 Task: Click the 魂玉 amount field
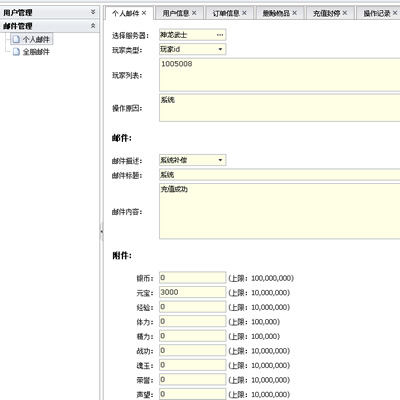click(193, 365)
